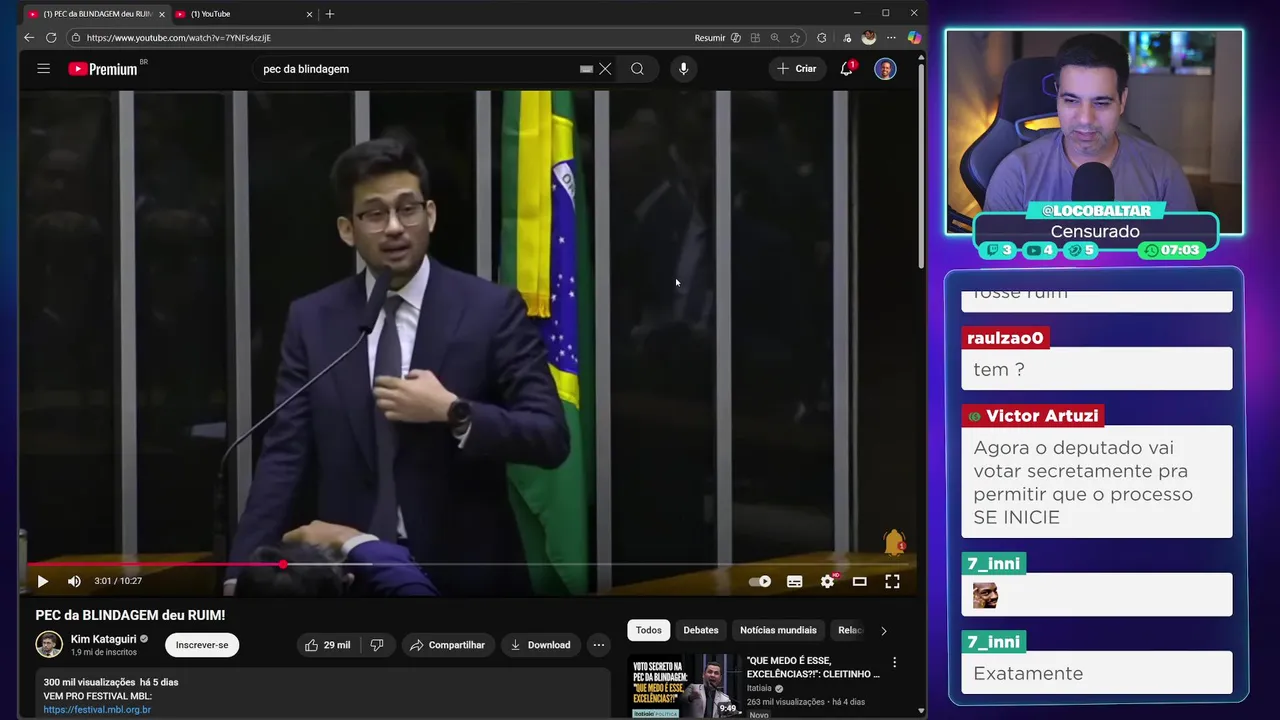Open the Kim Kataguiri channel name
This screenshot has height=720, width=1280.
click(103, 639)
